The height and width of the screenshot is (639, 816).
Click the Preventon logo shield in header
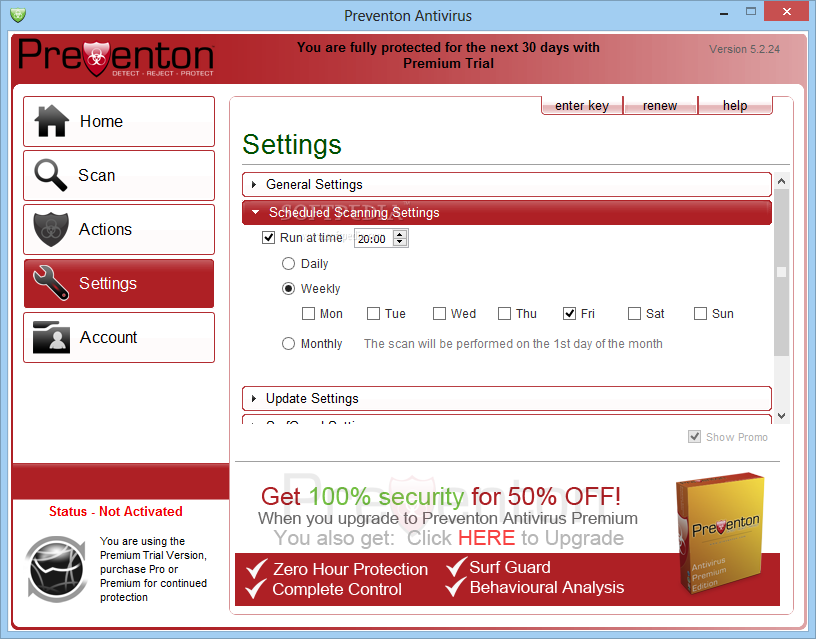[x=96, y=58]
